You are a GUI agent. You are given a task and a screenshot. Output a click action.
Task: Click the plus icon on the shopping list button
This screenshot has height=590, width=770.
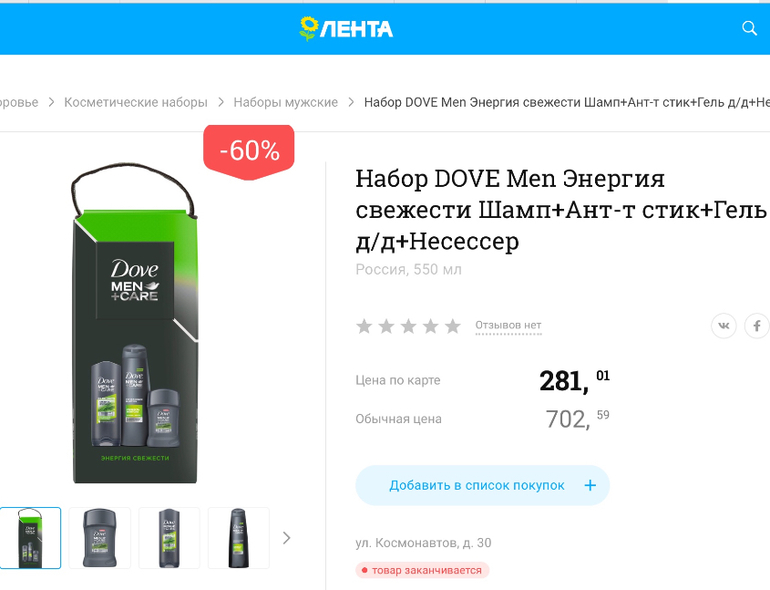coord(590,485)
